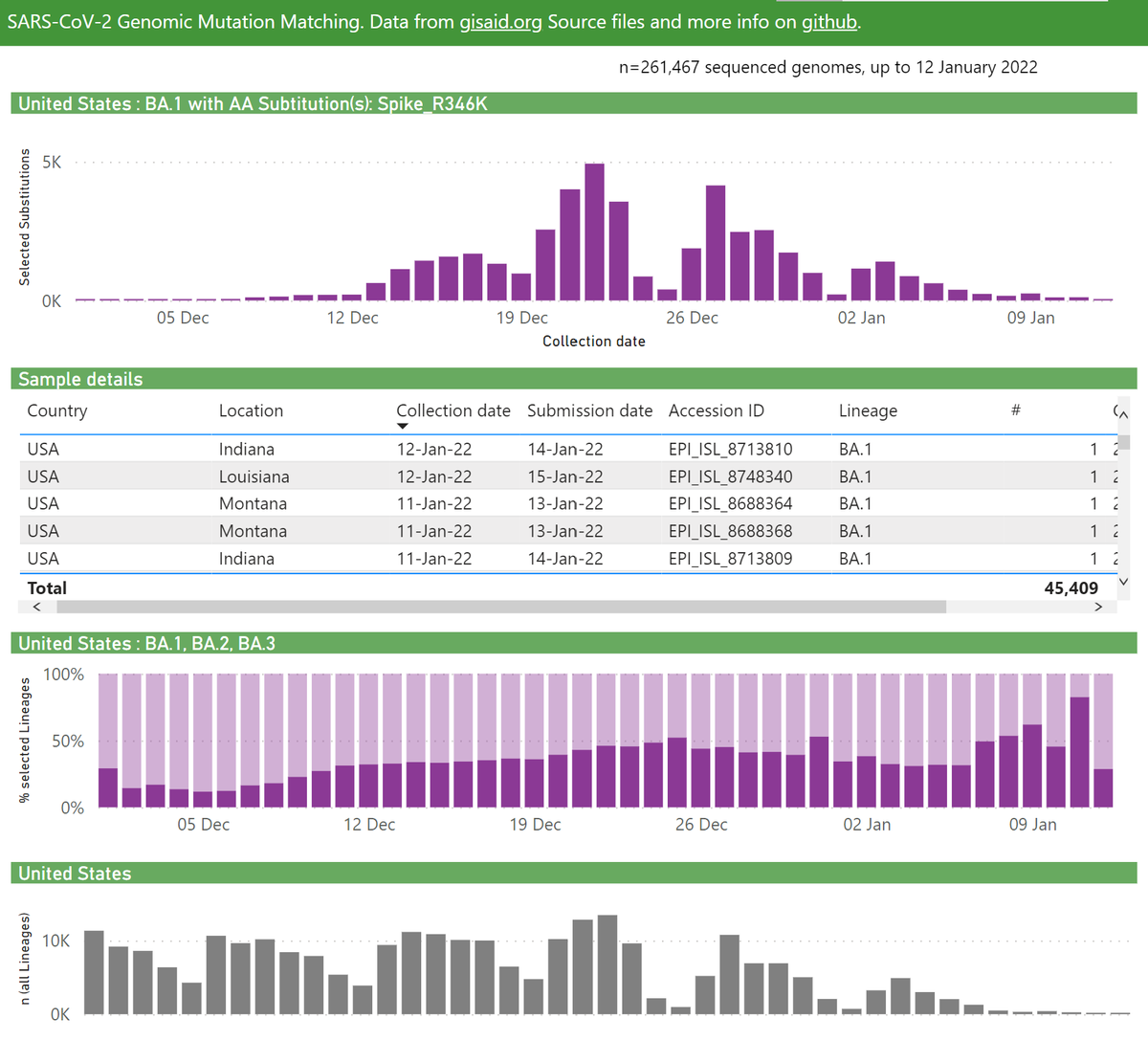Click the sequenced genomes count text

coord(828,67)
